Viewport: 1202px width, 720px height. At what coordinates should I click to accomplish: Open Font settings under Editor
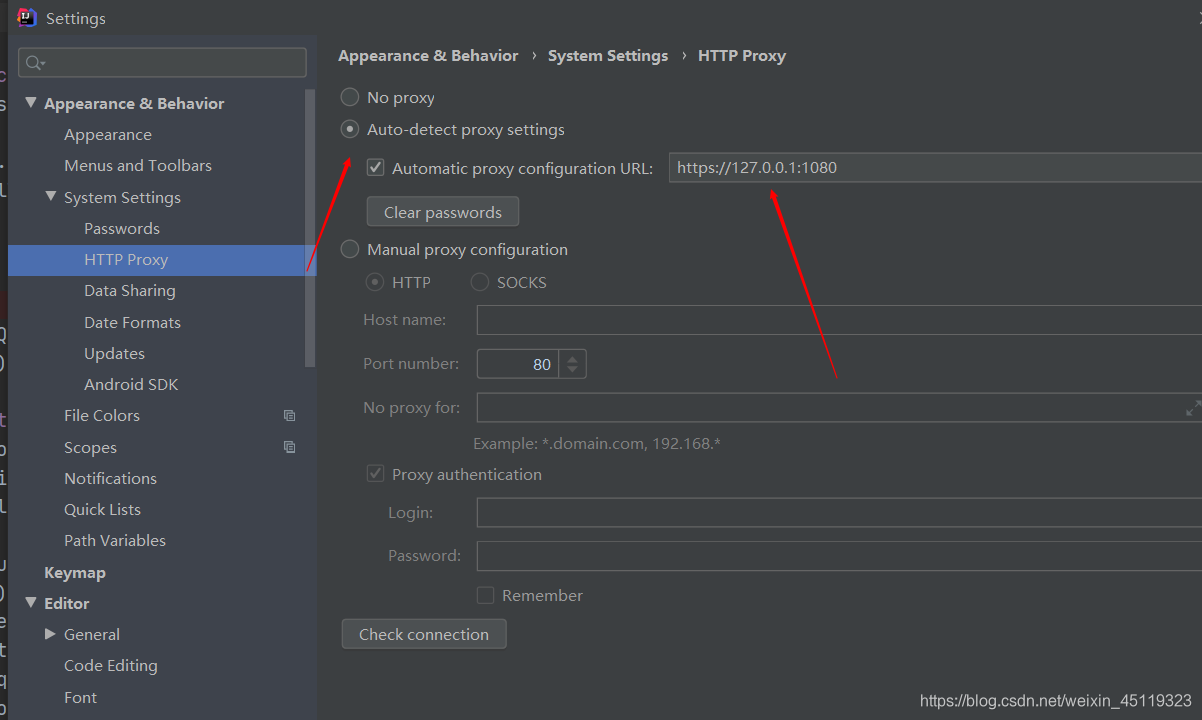tap(80, 698)
